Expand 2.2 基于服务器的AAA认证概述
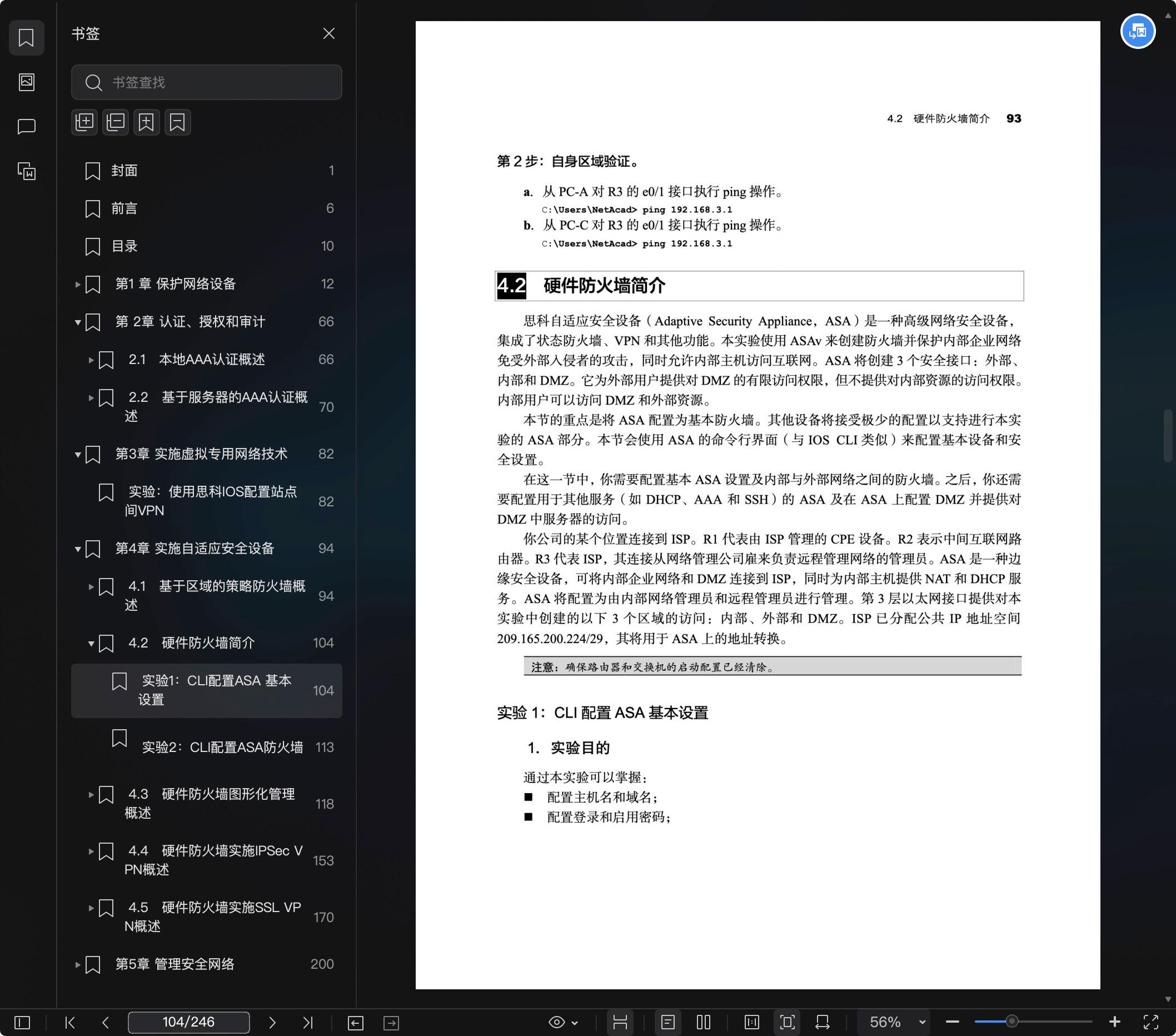 91,397
